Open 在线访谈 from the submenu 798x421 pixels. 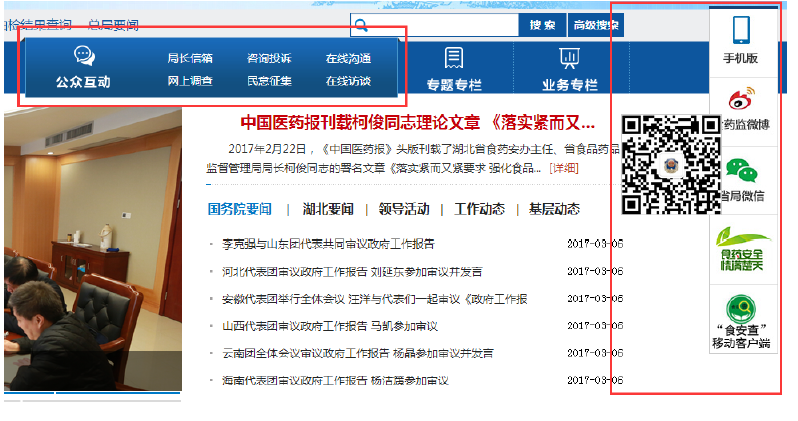348,80
